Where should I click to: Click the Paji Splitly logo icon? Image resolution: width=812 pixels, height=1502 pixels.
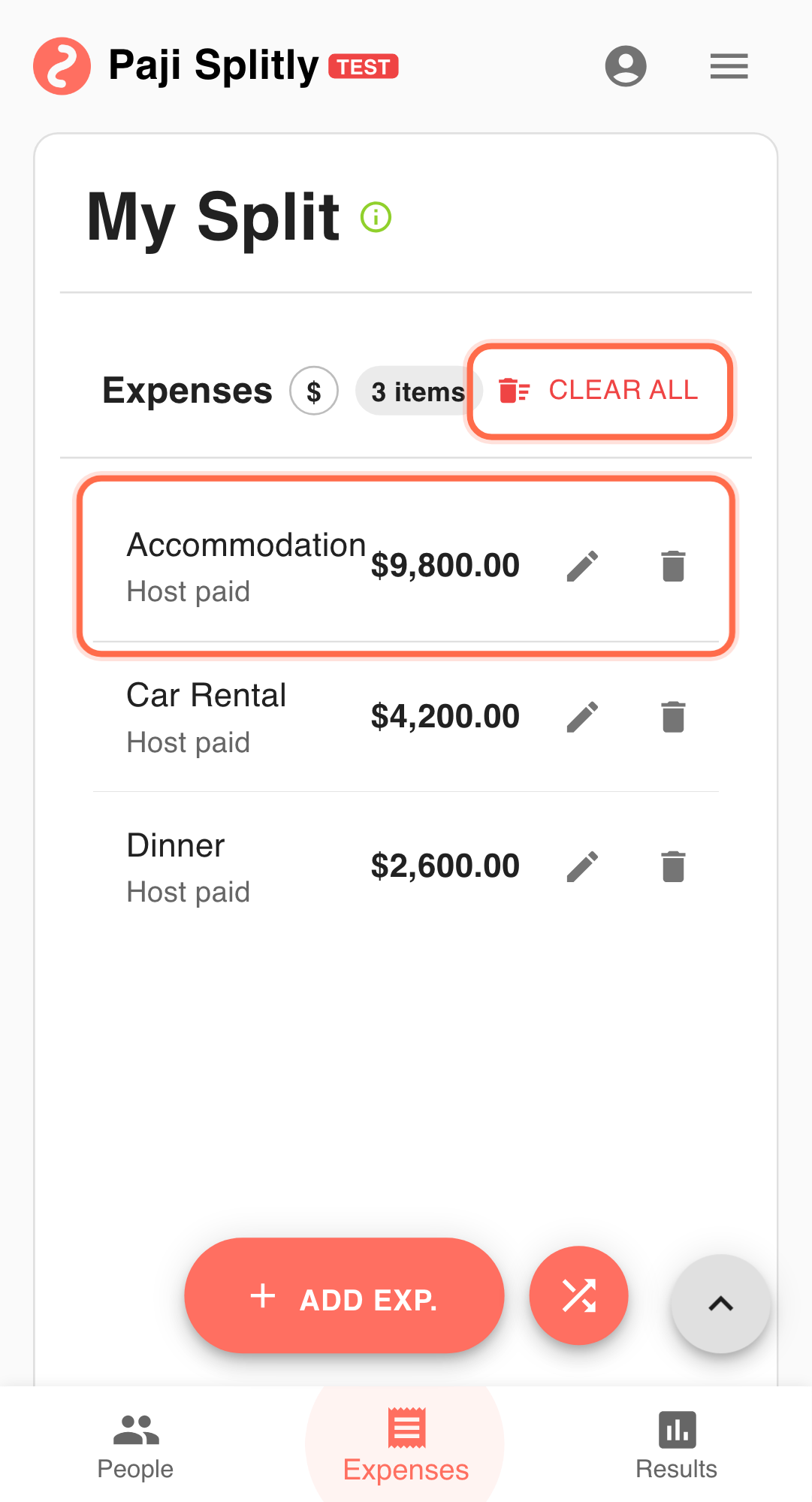pos(62,66)
